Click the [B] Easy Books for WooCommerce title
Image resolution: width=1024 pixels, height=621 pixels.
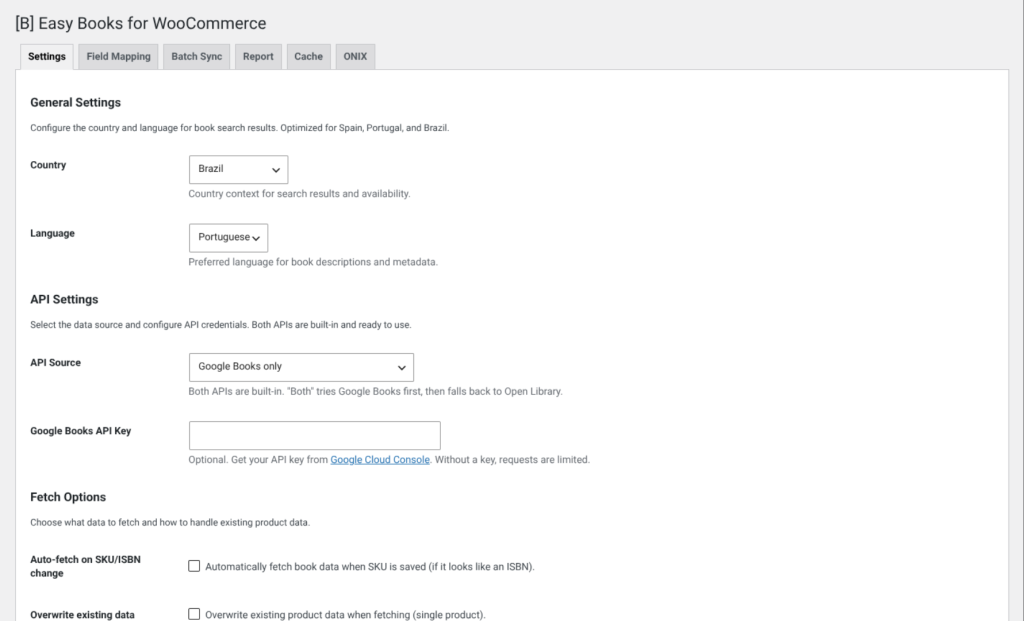(x=140, y=24)
